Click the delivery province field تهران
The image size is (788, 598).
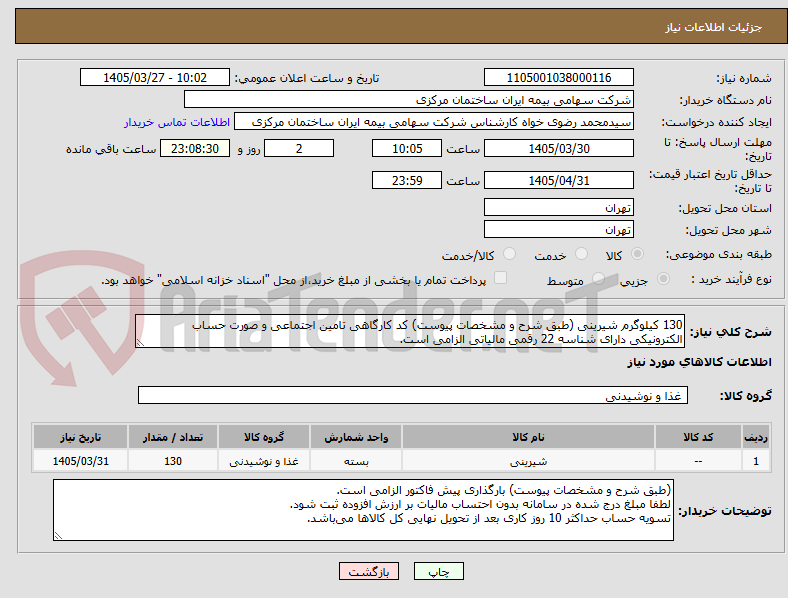(559, 207)
